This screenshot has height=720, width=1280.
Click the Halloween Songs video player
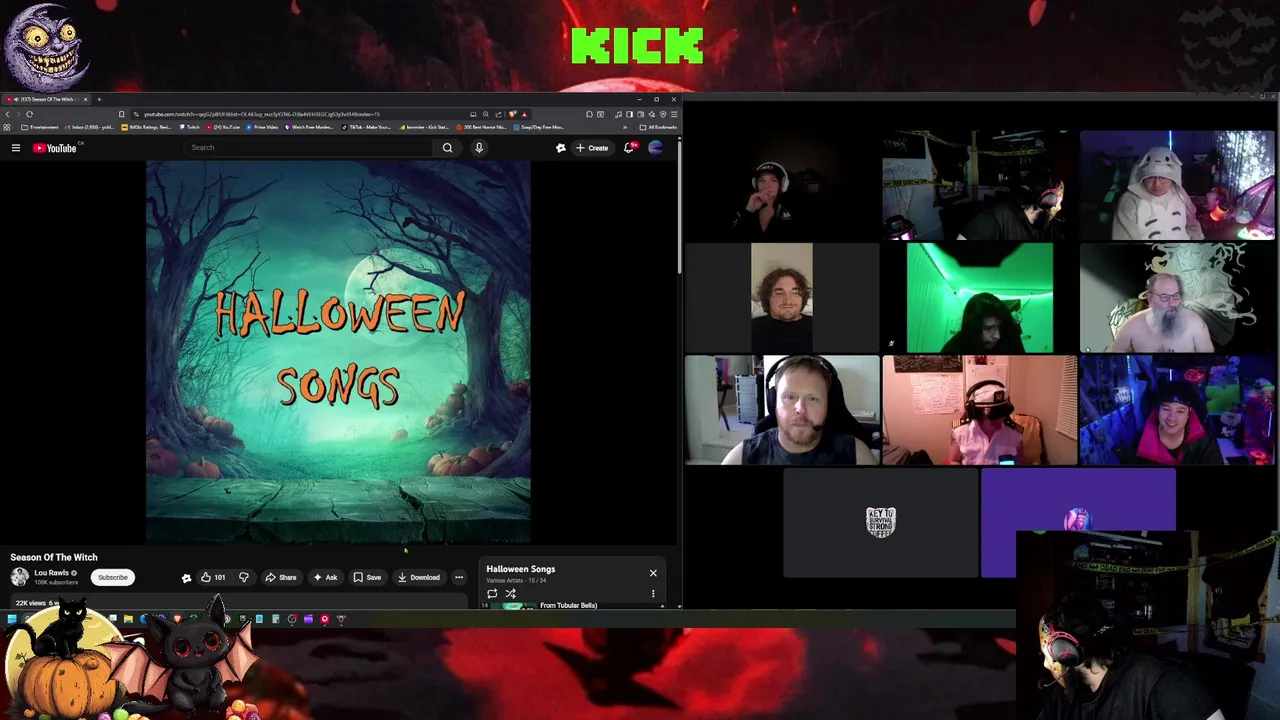pyautogui.click(x=338, y=352)
